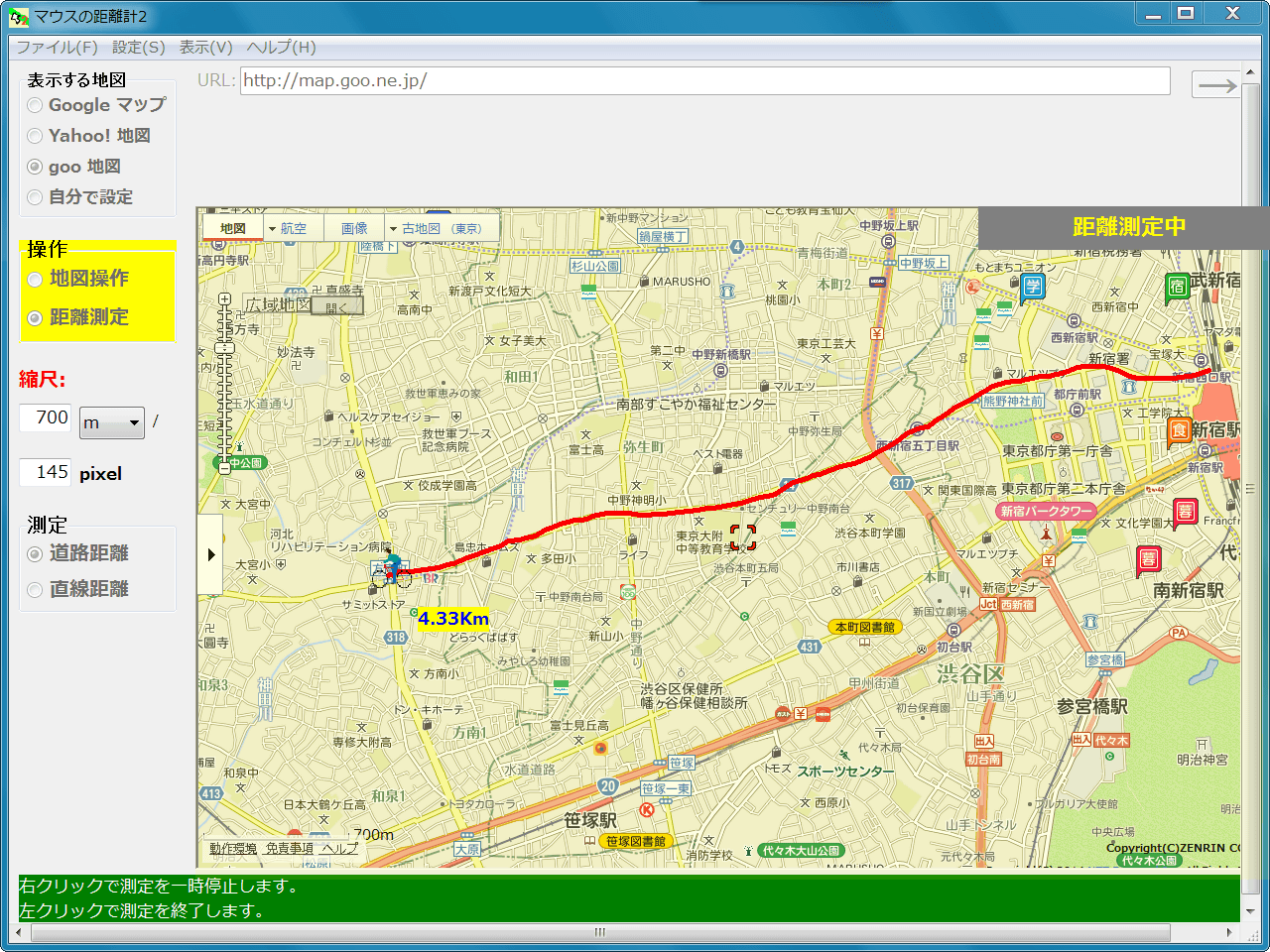Click the URL address field
The width and height of the screenshot is (1270, 952).
pyautogui.click(x=705, y=80)
